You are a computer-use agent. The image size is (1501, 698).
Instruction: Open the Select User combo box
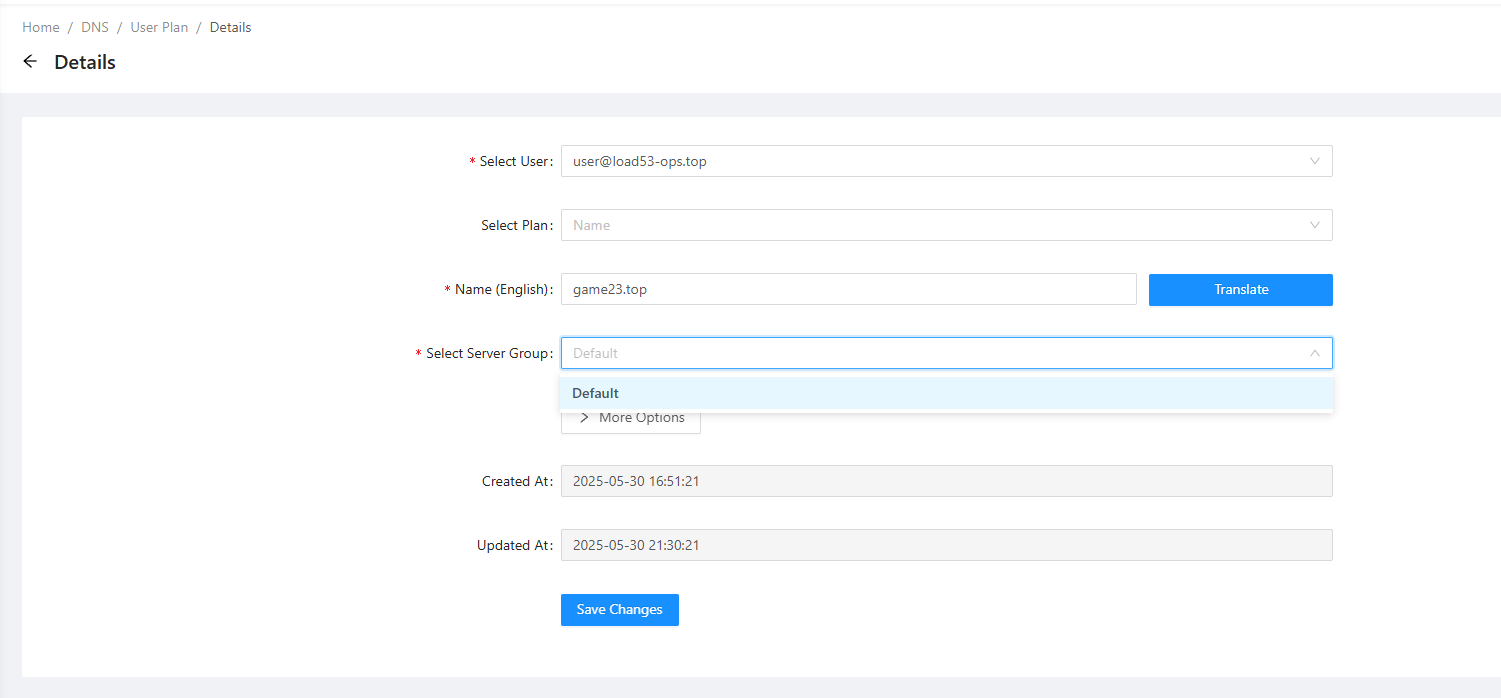930,161
